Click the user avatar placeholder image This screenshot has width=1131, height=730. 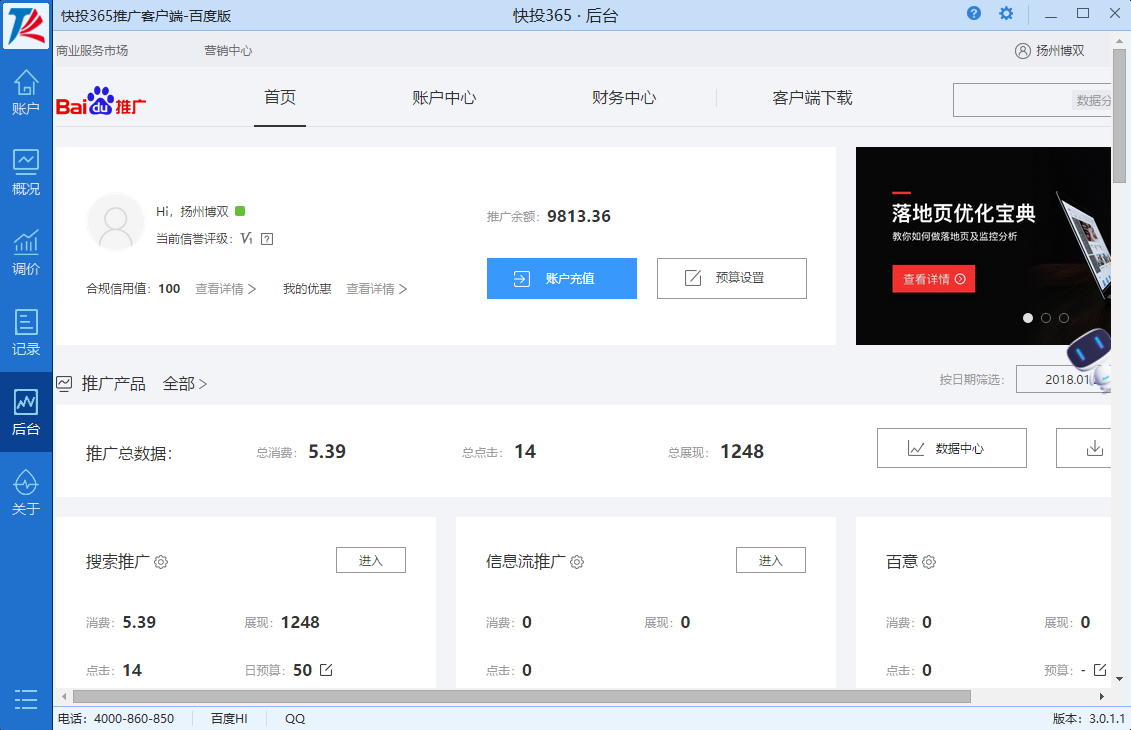tap(115, 222)
